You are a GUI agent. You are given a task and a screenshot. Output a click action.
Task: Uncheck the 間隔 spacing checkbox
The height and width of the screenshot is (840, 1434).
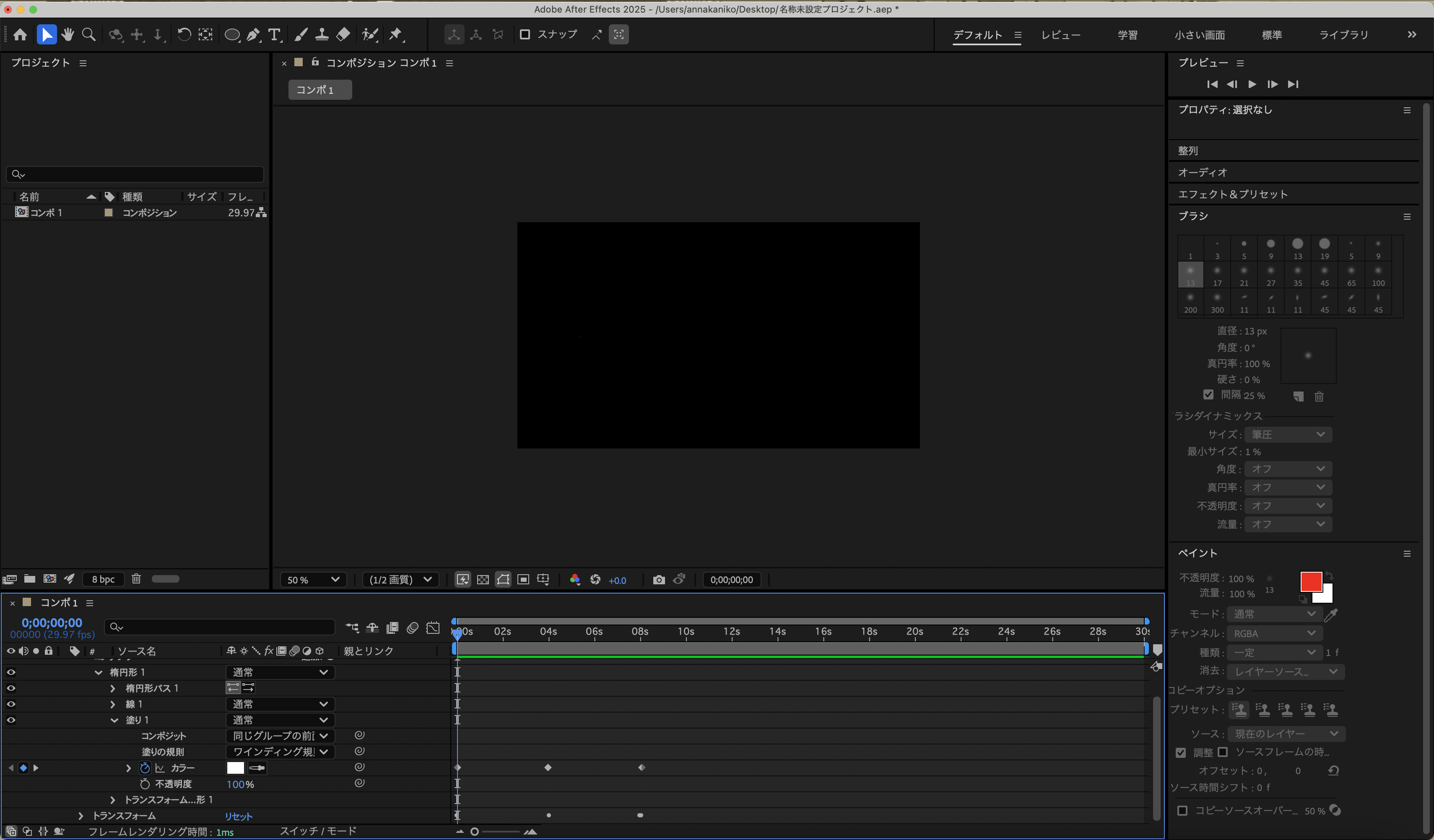click(x=1209, y=394)
